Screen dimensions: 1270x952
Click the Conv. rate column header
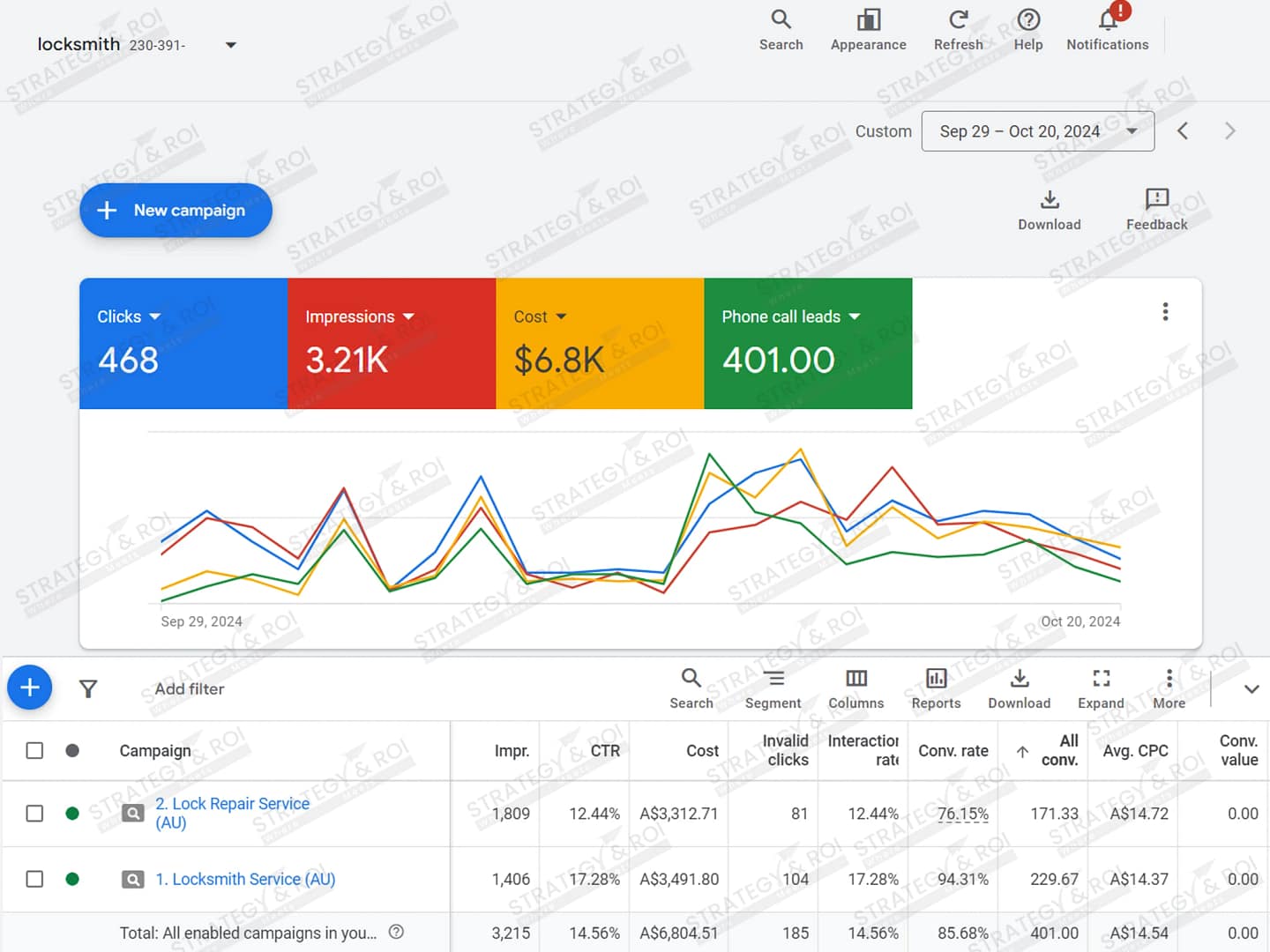coord(952,751)
